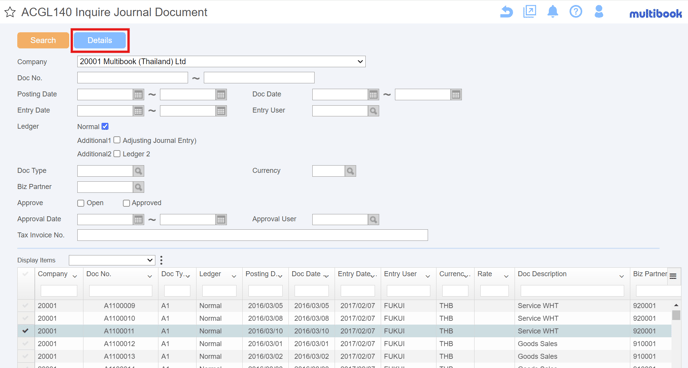Viewport: 688px width, 368px height.
Task: Open page in new window icon
Action: [x=530, y=12]
